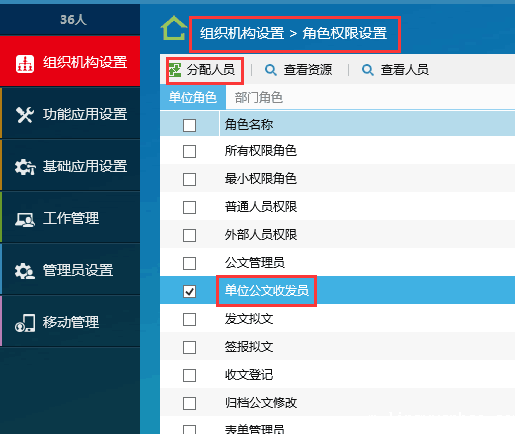Viewport: 515px width, 434px height.
Task: Select the 单位角色 tab
Action: point(193,98)
